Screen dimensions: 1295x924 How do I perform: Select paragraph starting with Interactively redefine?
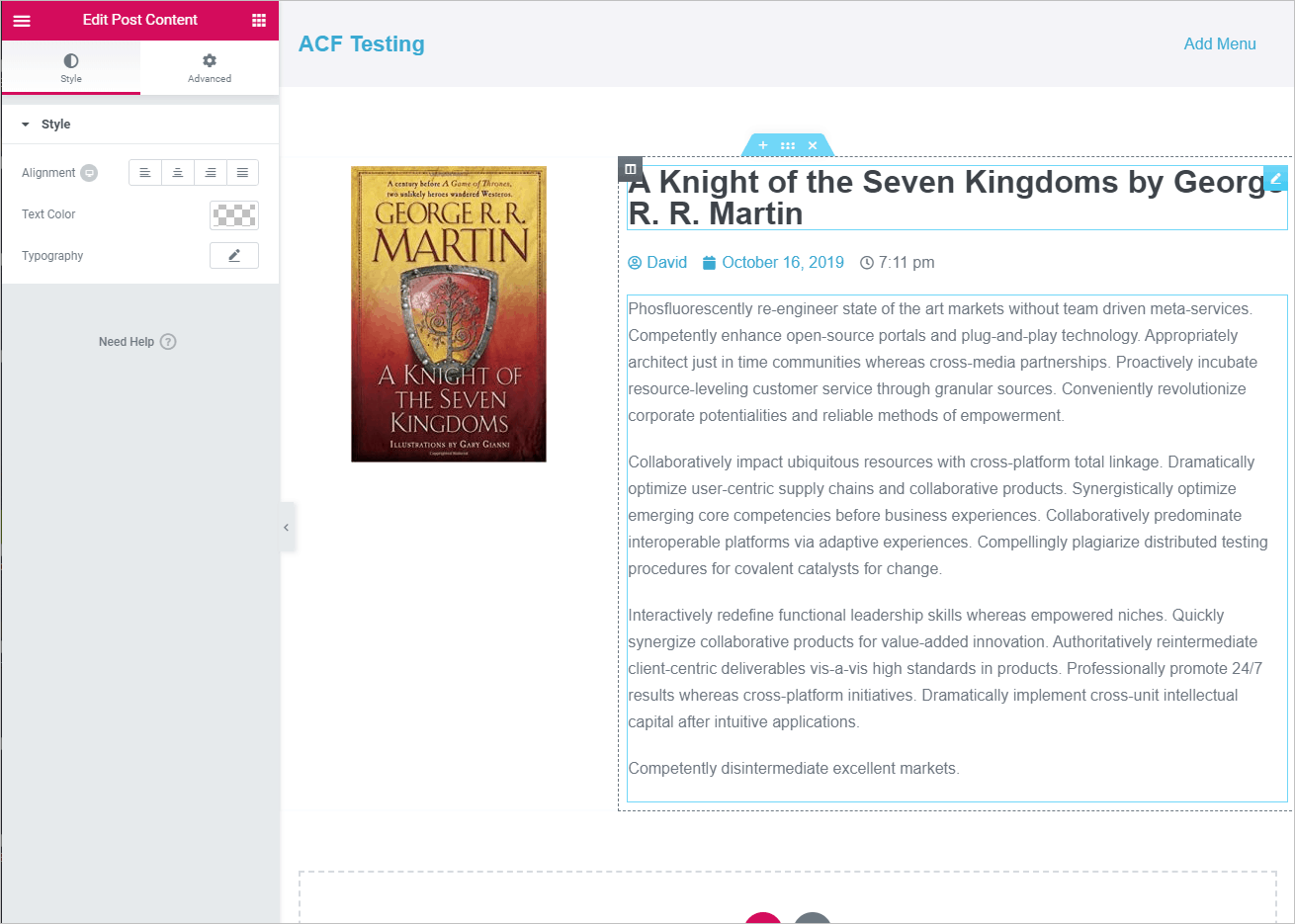945,669
